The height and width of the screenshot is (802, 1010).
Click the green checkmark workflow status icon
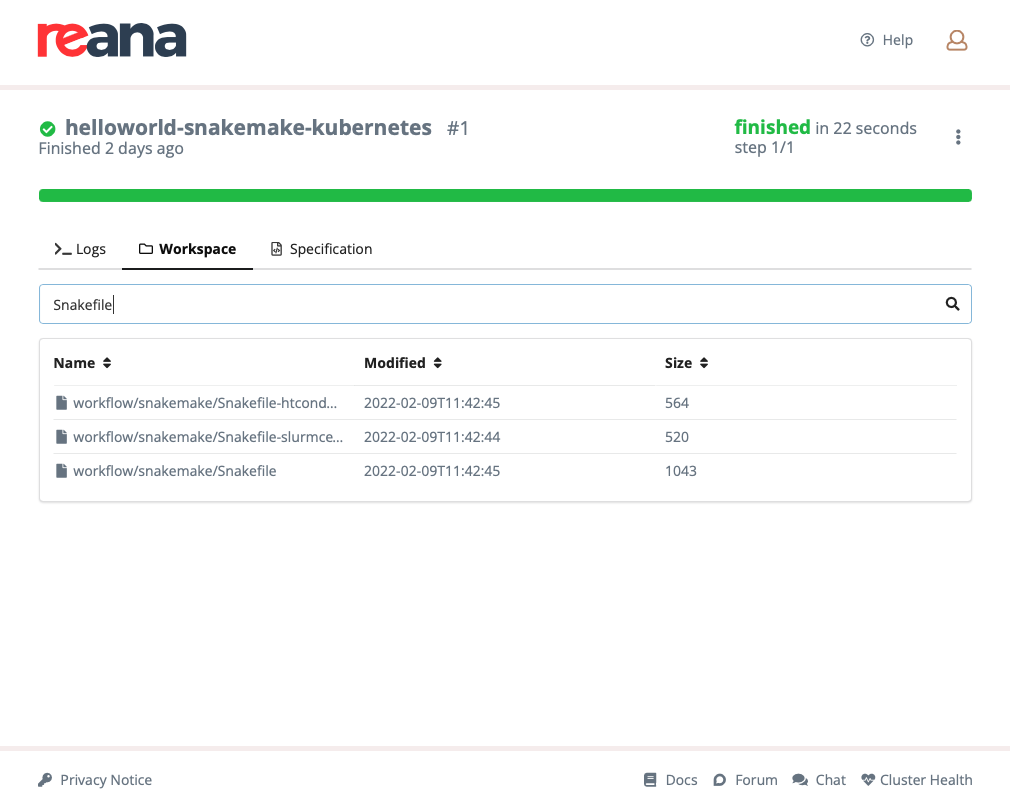tap(47, 128)
